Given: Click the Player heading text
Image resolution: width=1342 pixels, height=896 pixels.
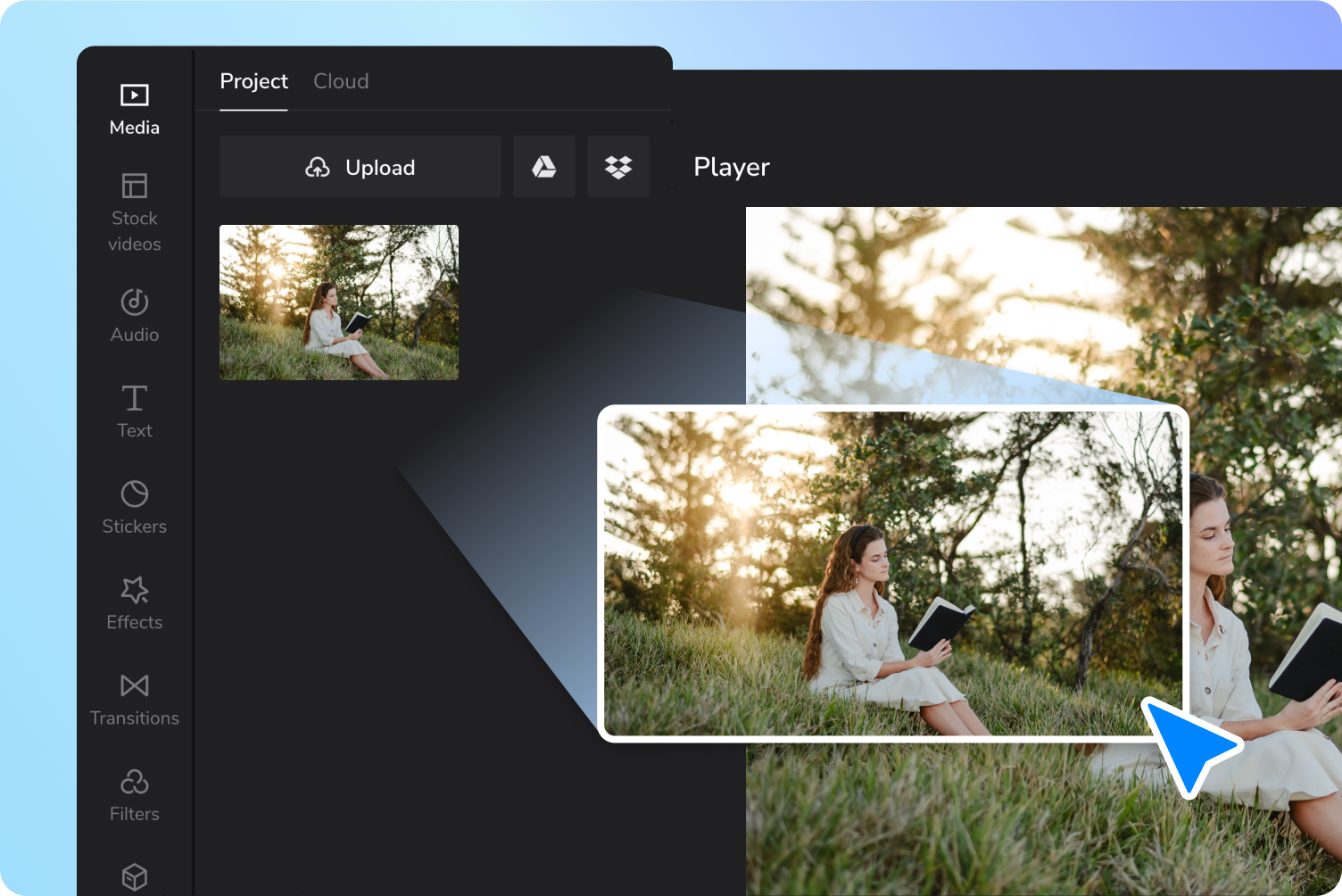Looking at the screenshot, I should 732,167.
